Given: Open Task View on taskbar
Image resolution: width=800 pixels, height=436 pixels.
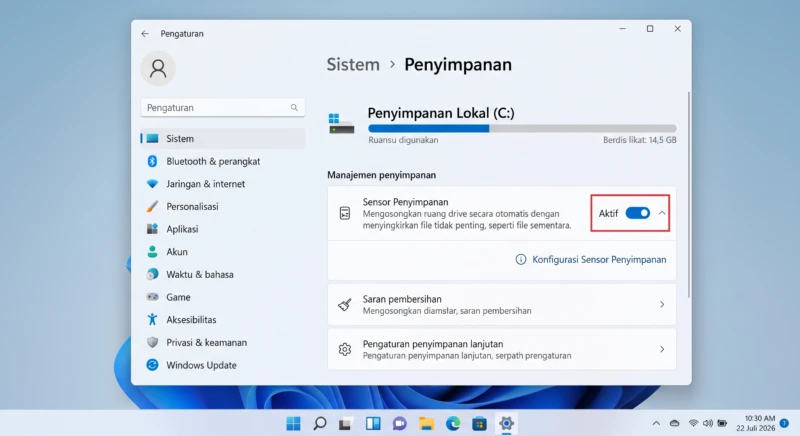Looking at the screenshot, I should (346, 423).
